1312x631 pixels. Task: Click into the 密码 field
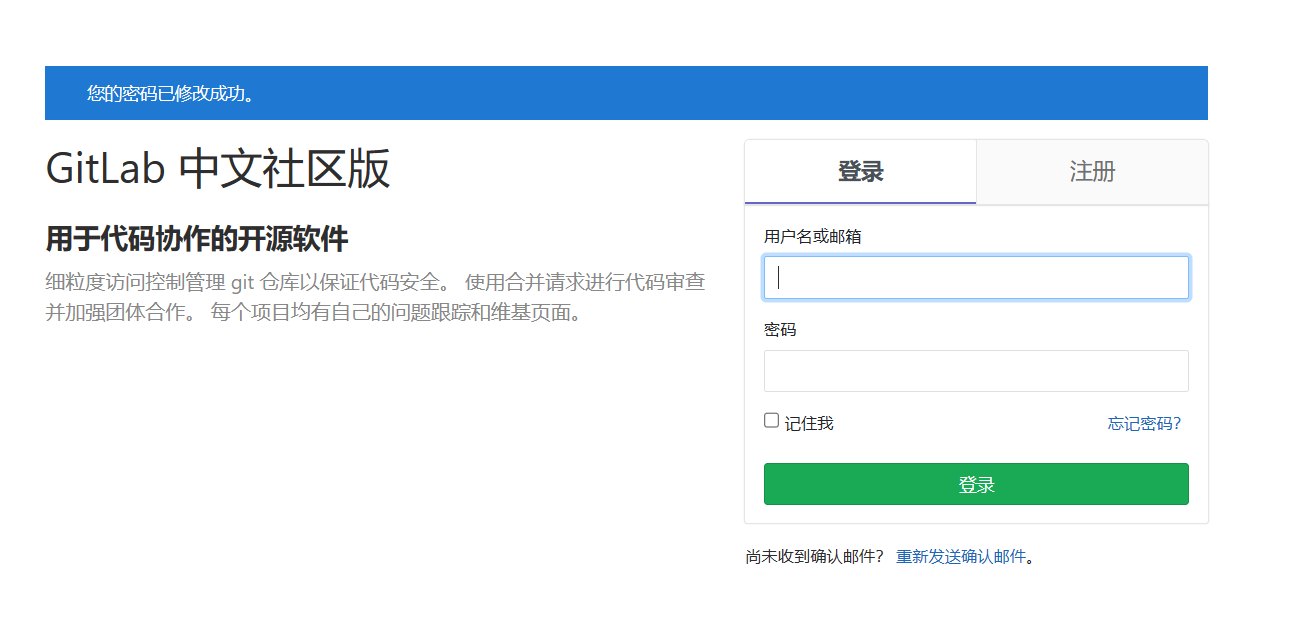click(976, 371)
